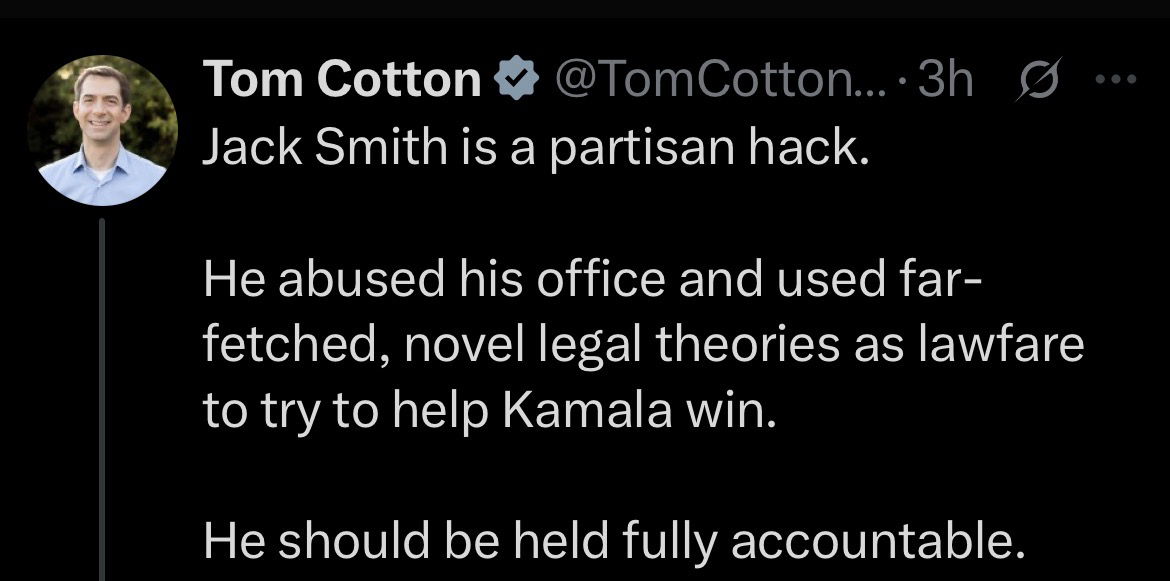Open Tom Cotton's profile picture

(103, 130)
